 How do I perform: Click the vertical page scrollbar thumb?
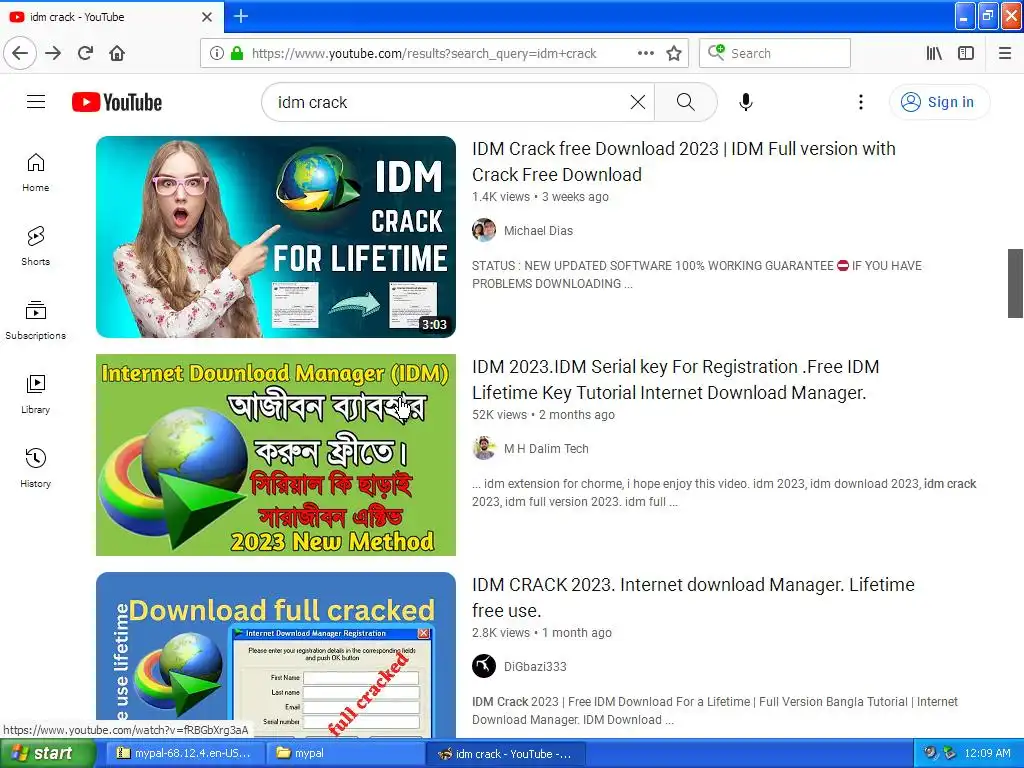[x=1015, y=283]
